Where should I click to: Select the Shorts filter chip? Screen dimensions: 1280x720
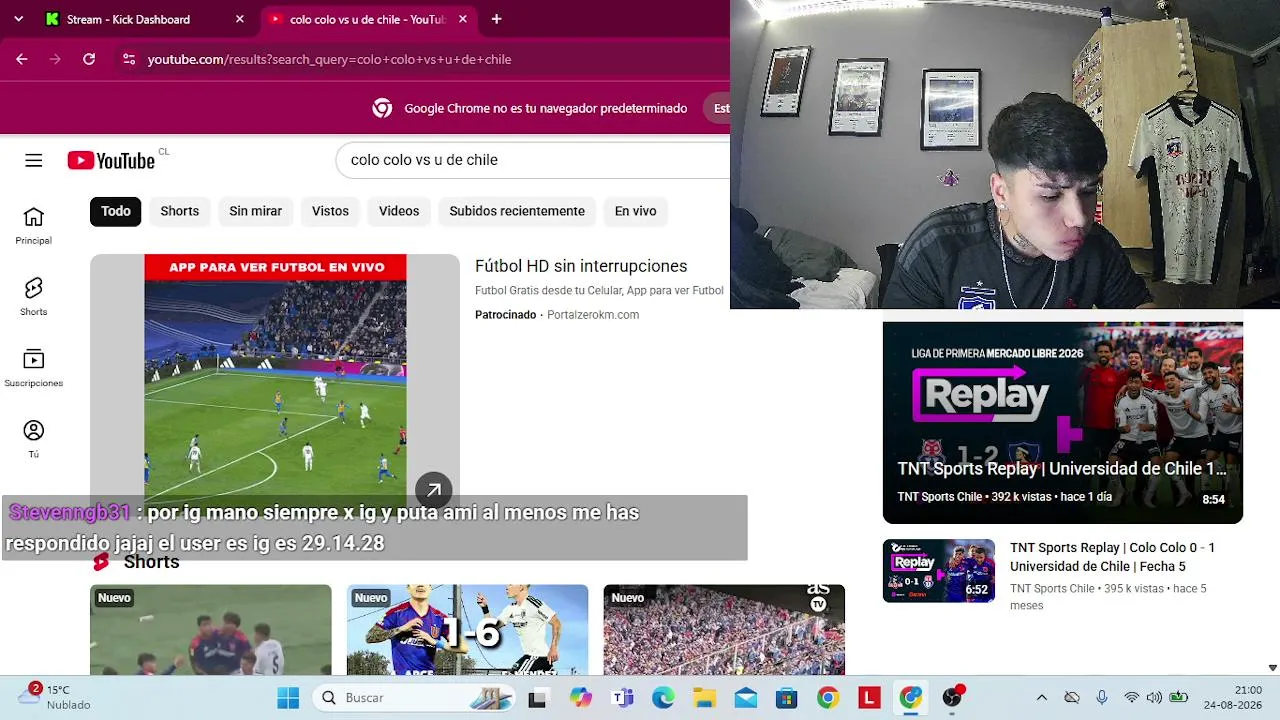[180, 211]
